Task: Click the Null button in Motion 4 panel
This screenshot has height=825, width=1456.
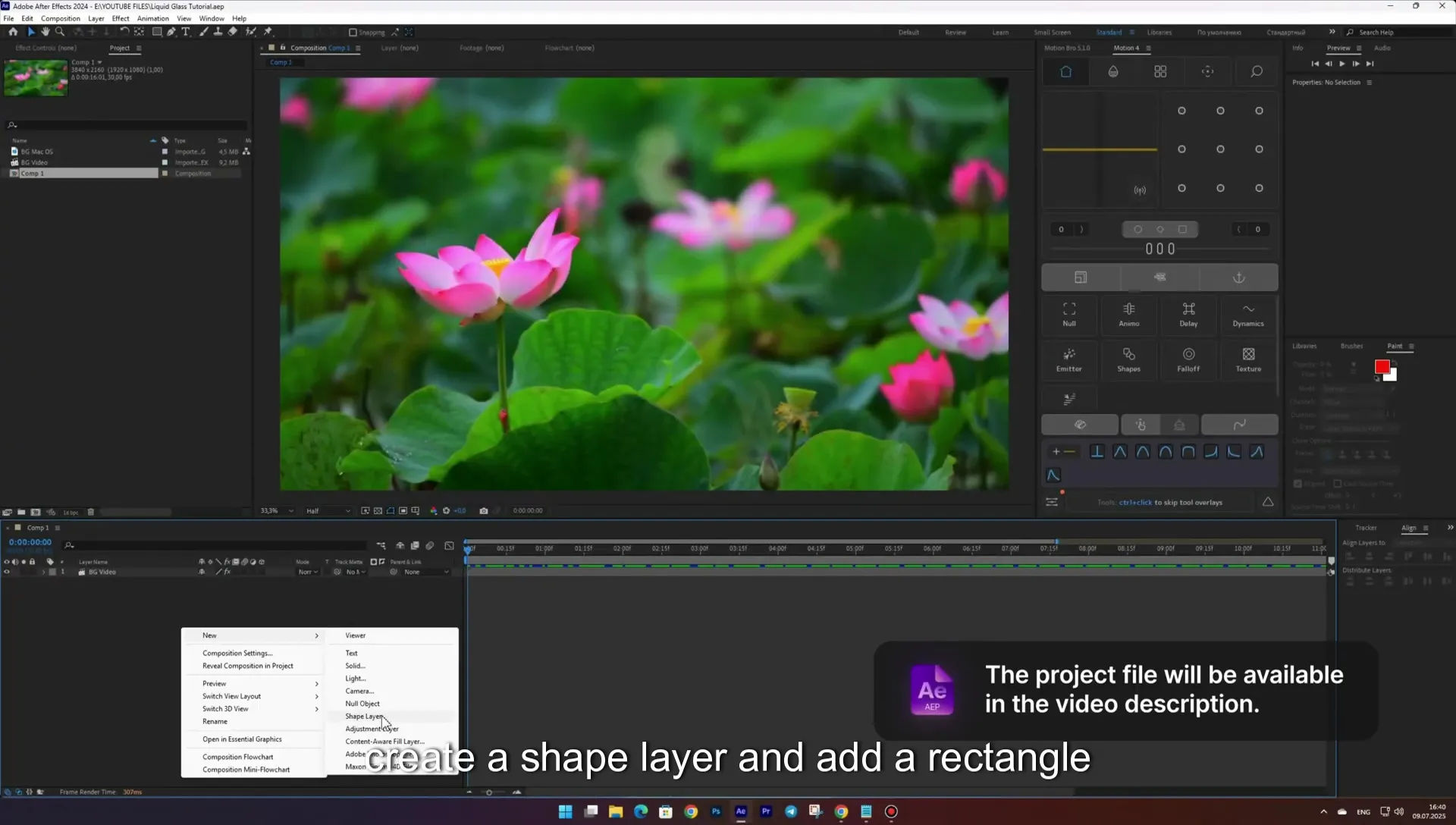Action: pos(1069,314)
